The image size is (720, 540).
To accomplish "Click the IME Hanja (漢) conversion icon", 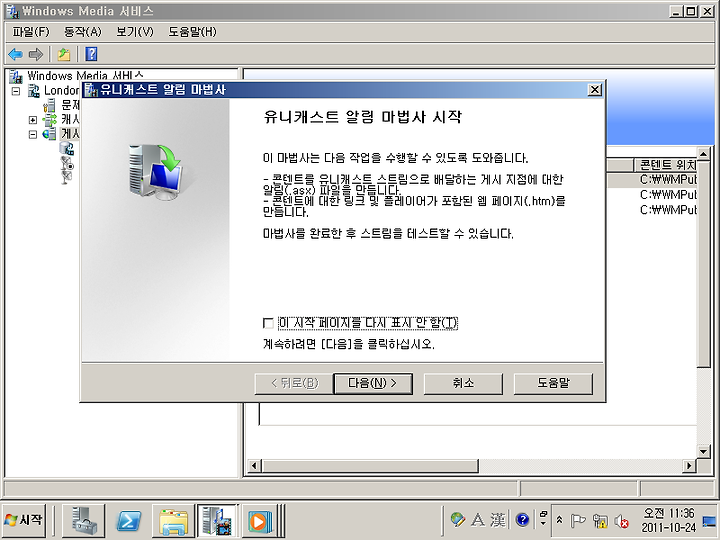I will pyautogui.click(x=498, y=520).
